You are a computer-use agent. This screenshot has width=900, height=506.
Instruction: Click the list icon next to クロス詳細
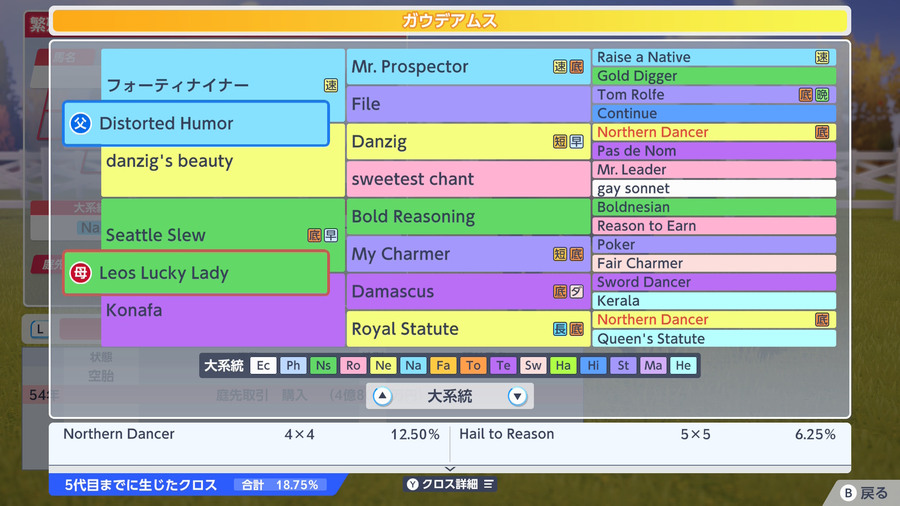click(488, 484)
